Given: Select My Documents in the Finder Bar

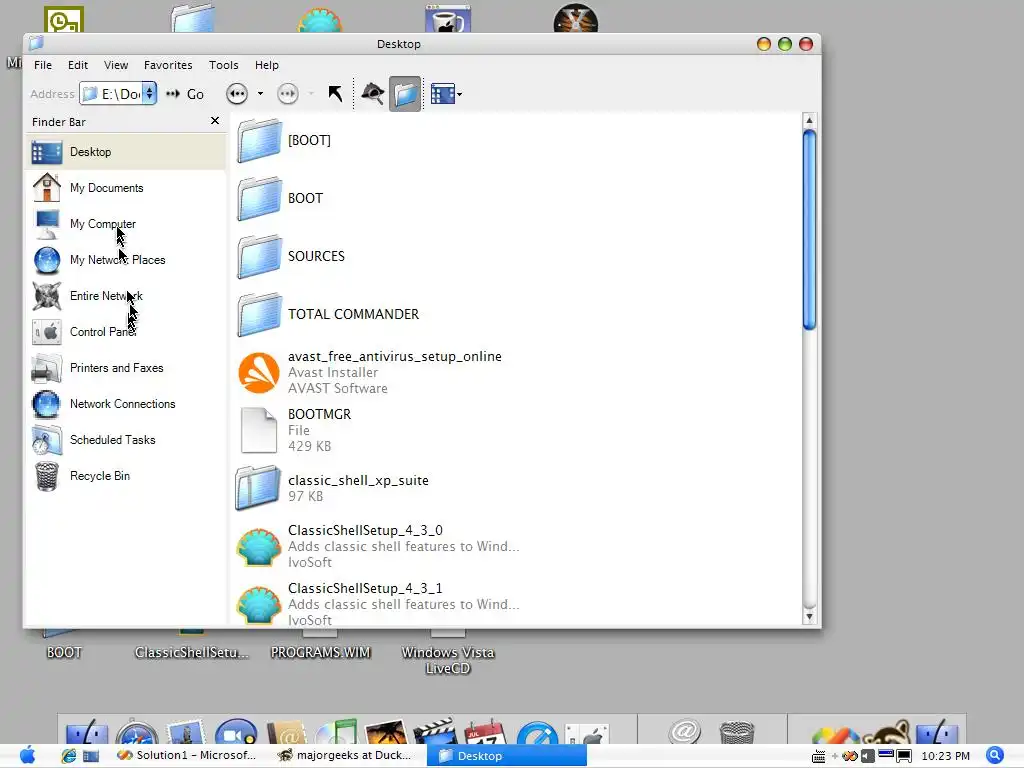Looking at the screenshot, I should [126, 188].
